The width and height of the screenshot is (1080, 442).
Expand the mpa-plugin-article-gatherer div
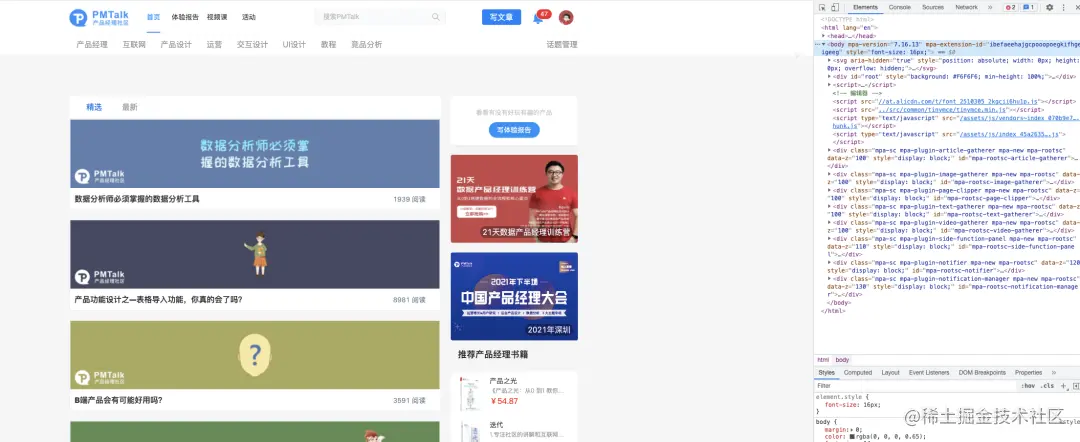pyautogui.click(x=830, y=149)
